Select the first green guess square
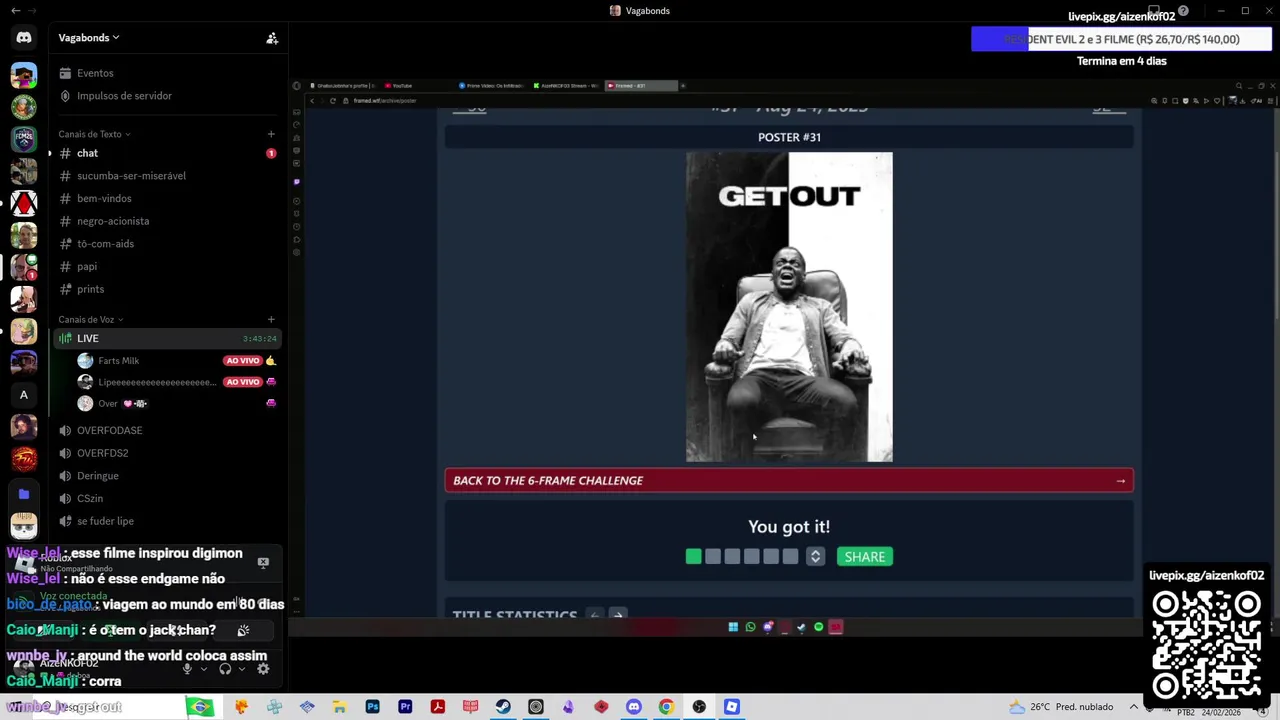Viewport: 1280px width, 720px height. click(693, 557)
